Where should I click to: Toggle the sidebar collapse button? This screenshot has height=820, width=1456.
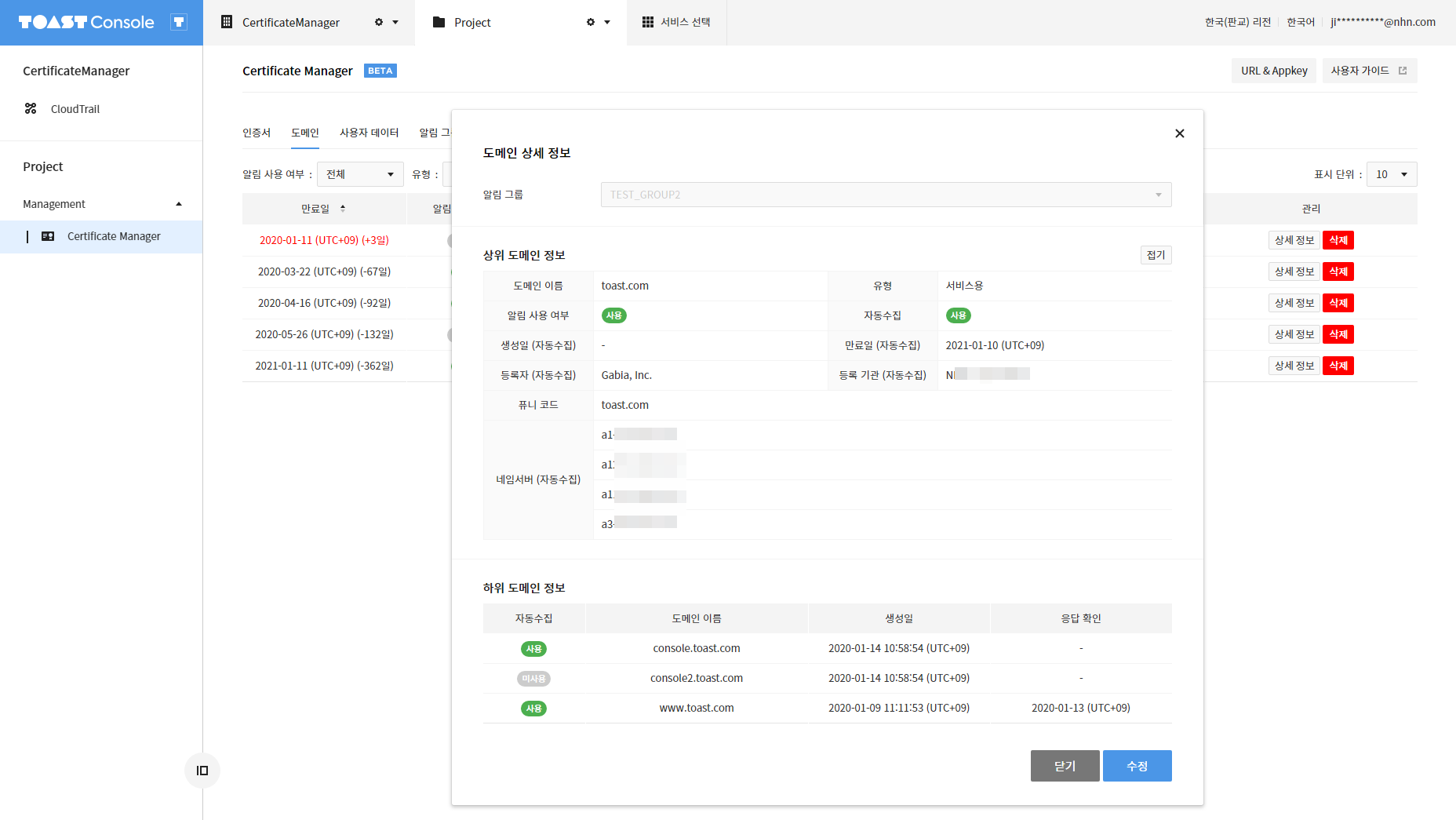pos(202,771)
